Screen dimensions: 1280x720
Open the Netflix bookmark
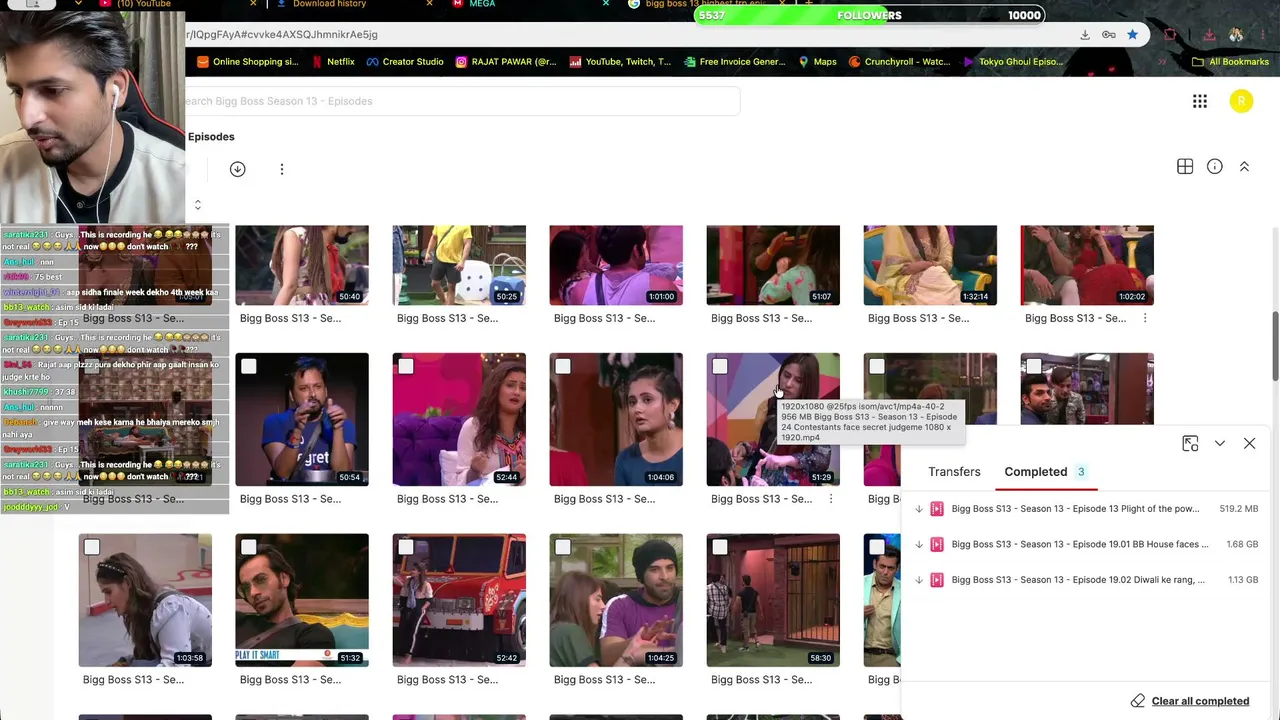(x=333, y=62)
